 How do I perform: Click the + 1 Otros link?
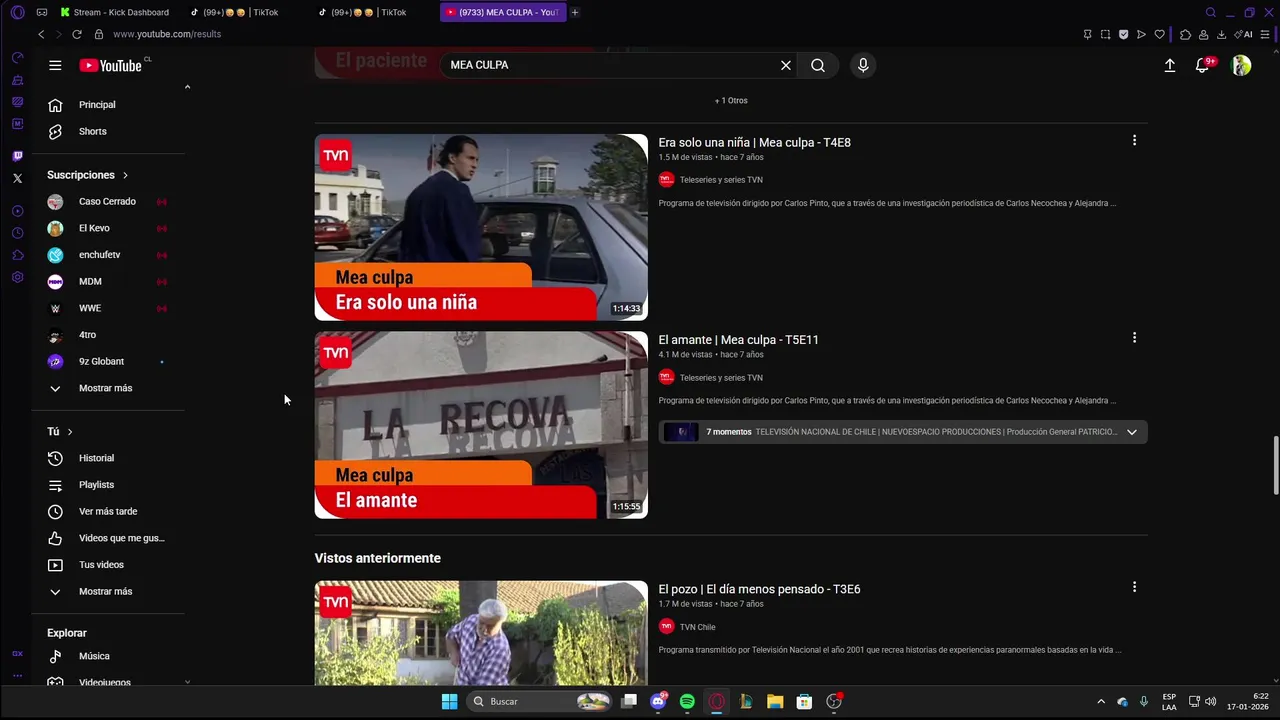coord(731,101)
